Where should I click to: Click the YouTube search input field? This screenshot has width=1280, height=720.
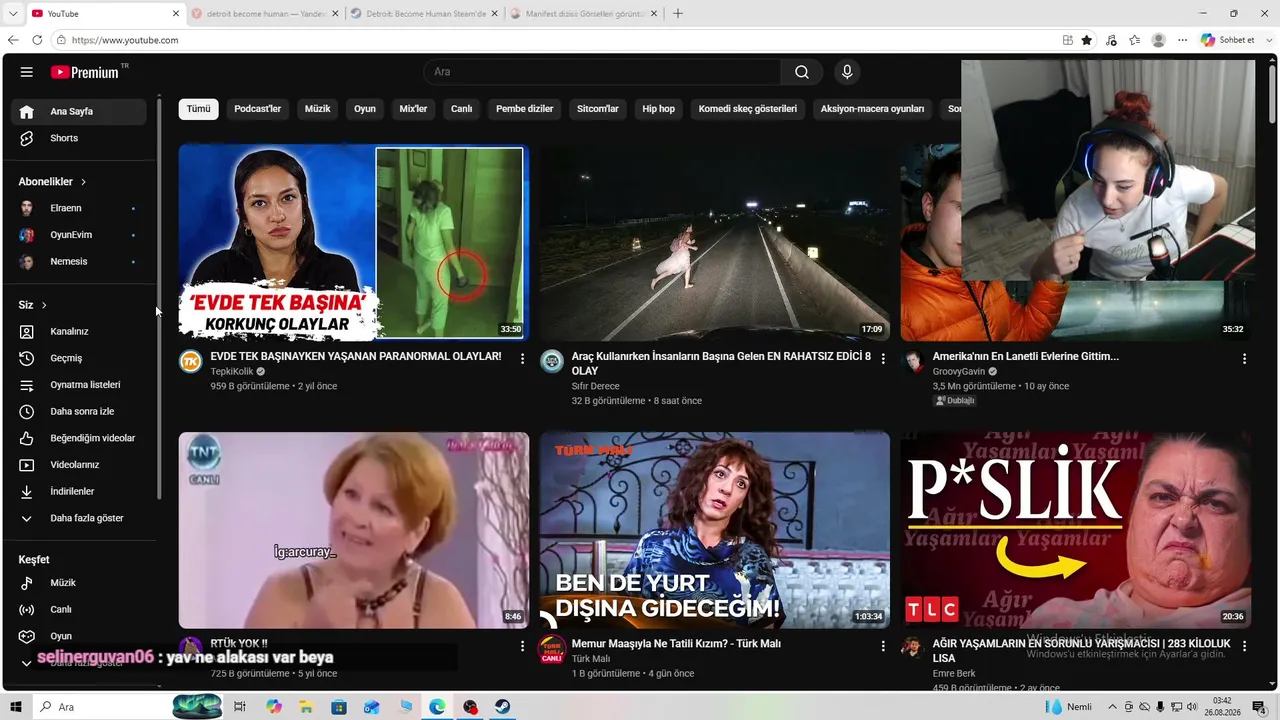(602, 72)
